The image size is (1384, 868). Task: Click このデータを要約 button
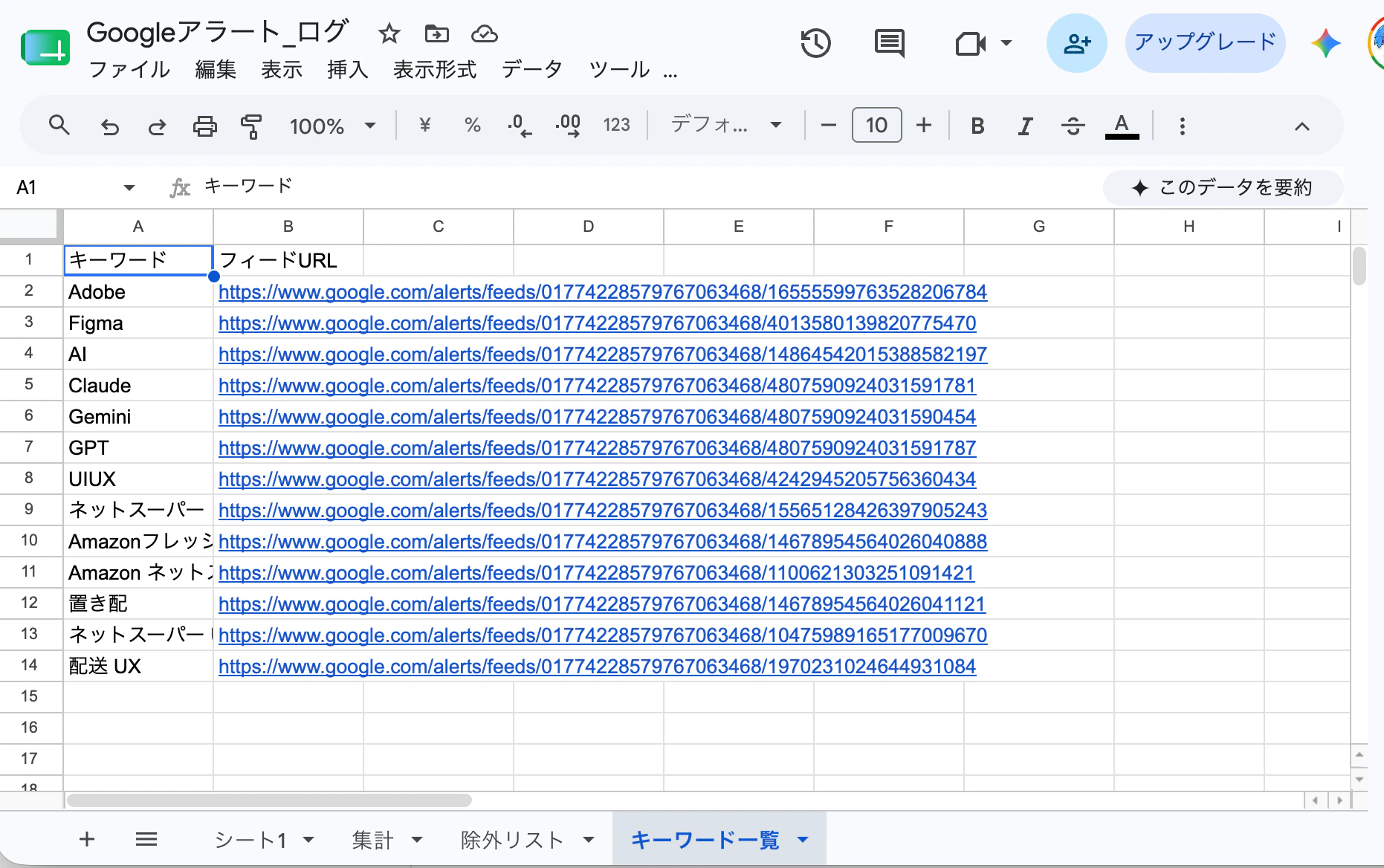[1223, 187]
